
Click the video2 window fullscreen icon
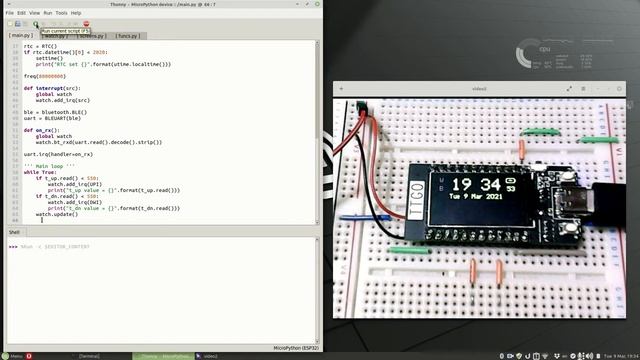click(569, 89)
